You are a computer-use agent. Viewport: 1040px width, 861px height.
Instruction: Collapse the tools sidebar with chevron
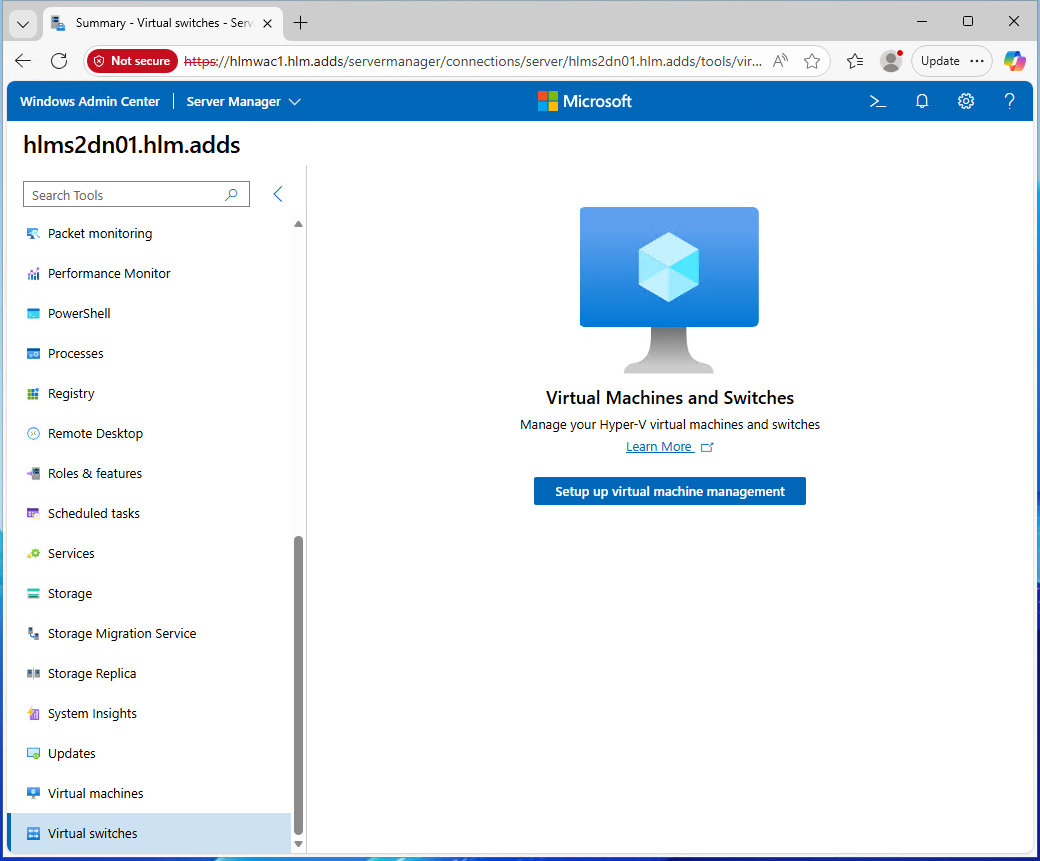click(278, 194)
